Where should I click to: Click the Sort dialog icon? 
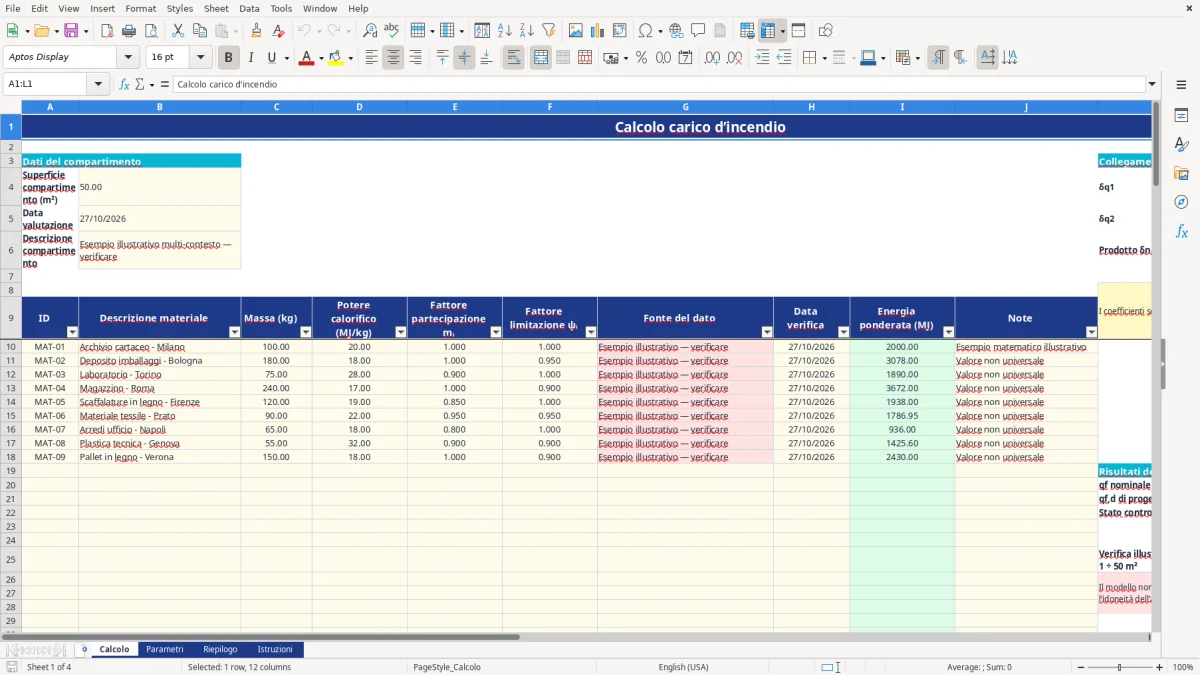pos(482,31)
